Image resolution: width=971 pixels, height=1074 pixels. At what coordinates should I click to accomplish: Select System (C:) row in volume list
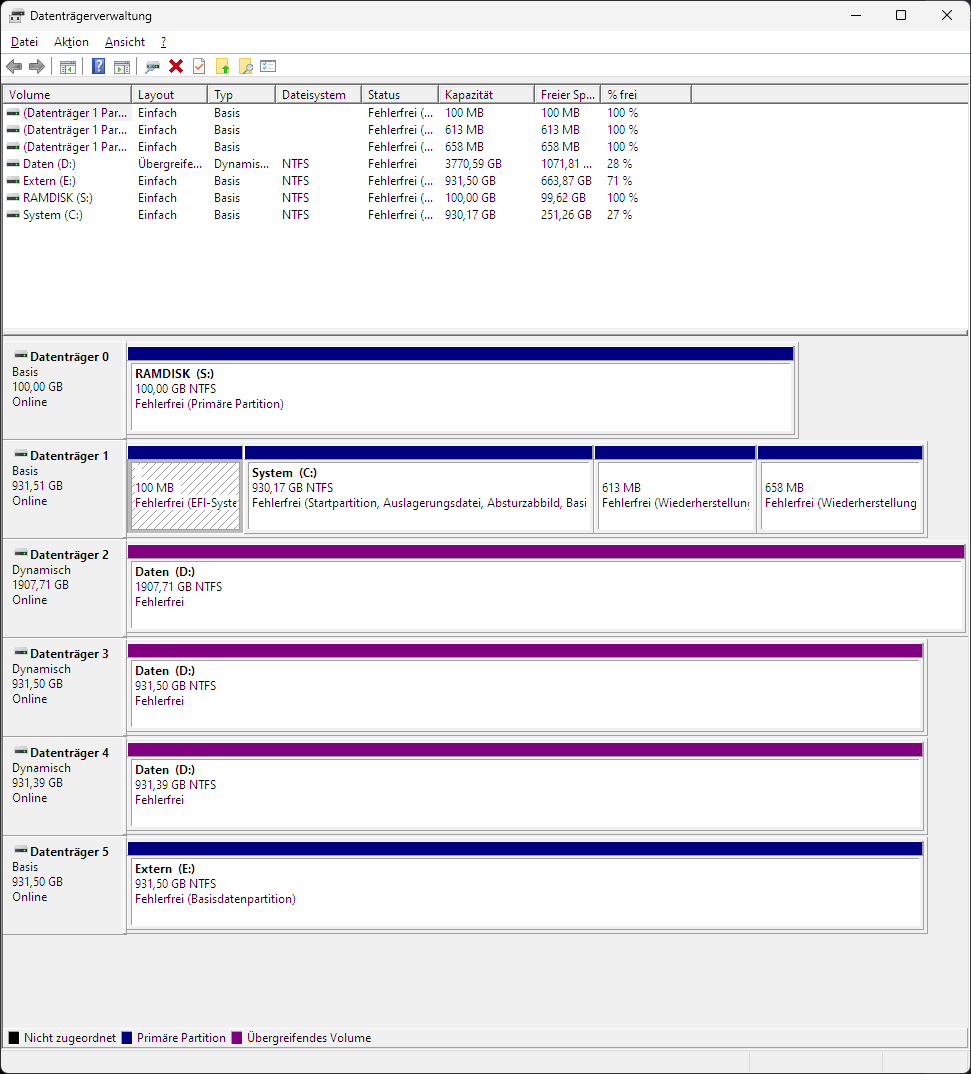point(348,215)
